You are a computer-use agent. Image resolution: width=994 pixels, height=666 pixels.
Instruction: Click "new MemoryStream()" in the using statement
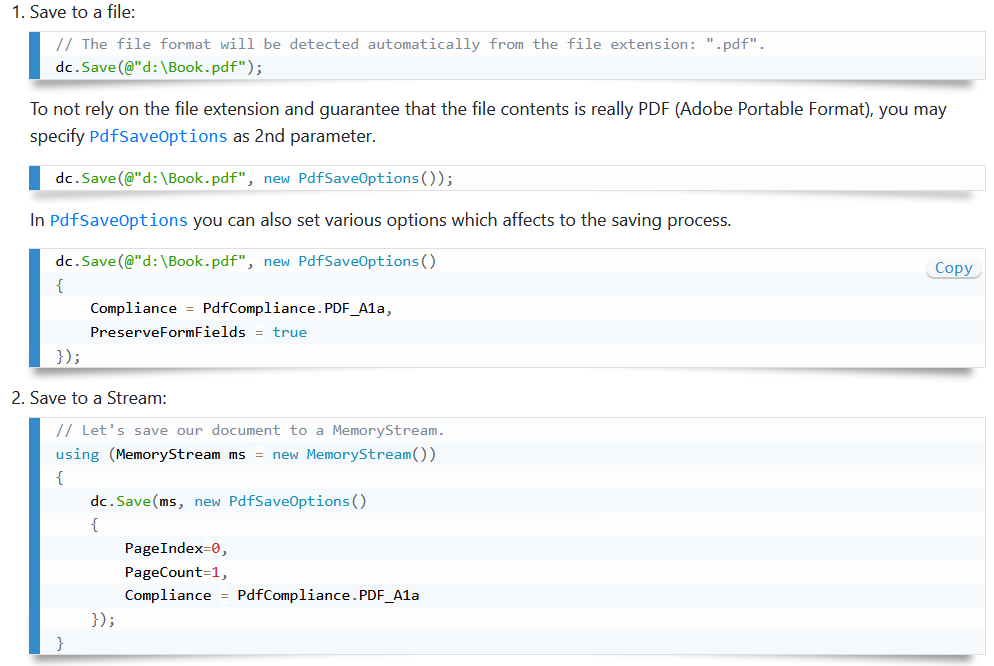(354, 454)
